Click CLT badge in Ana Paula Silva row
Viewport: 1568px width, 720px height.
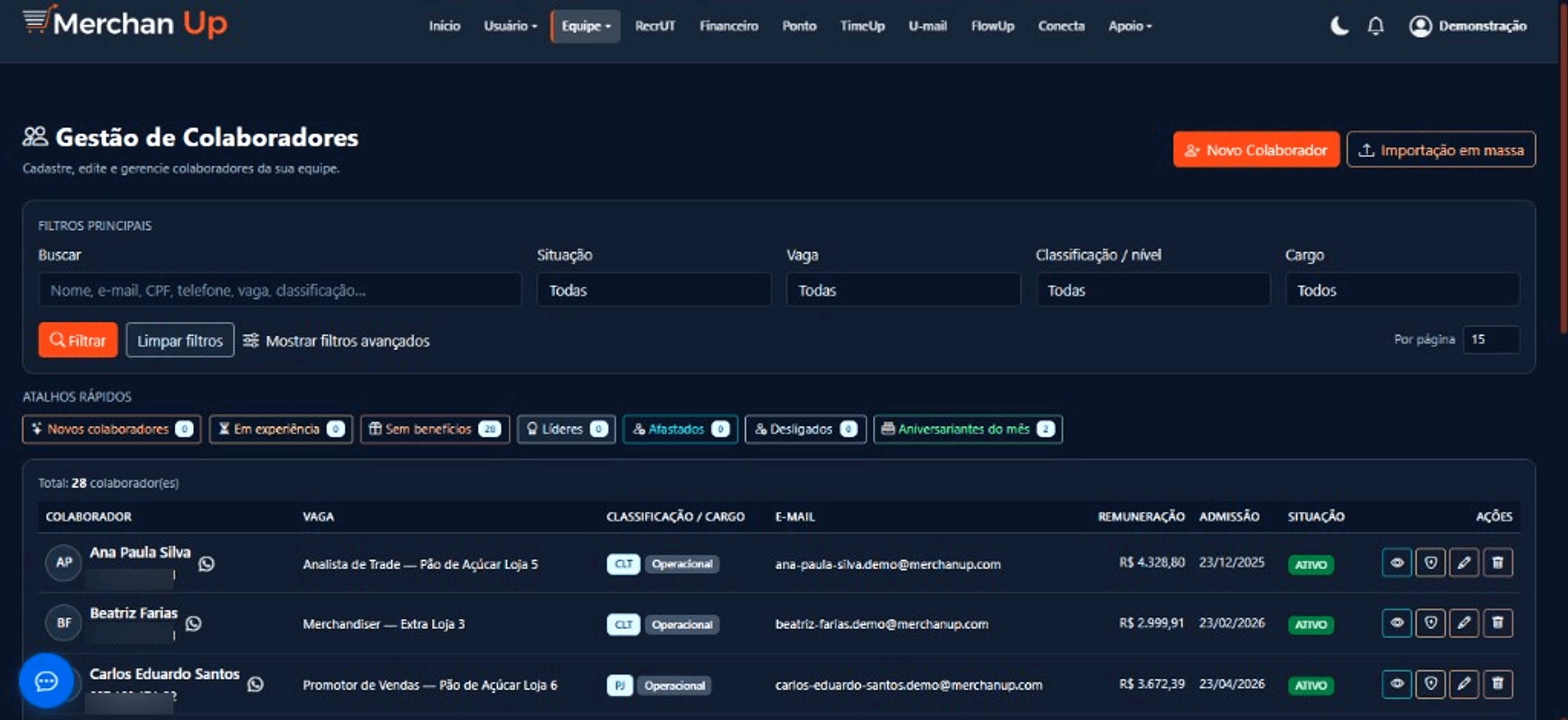coord(623,564)
